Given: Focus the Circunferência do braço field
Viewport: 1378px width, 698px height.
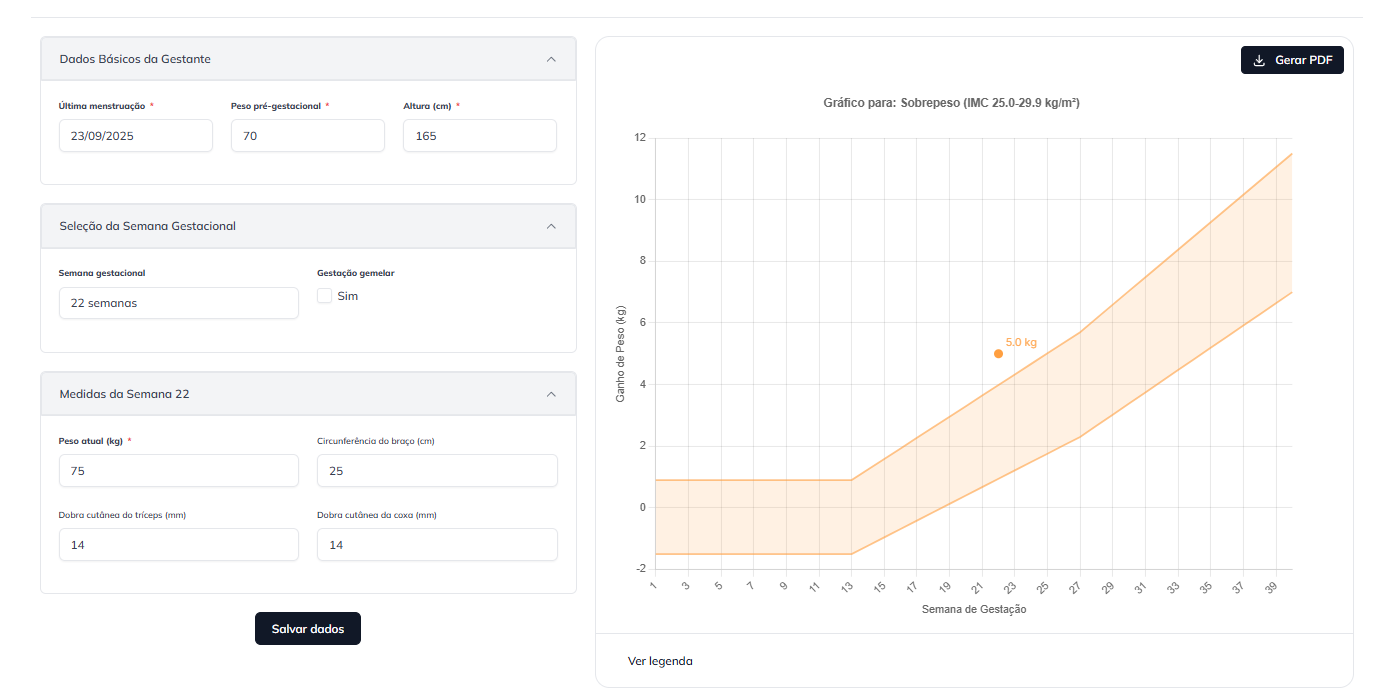Looking at the screenshot, I should click(x=437, y=471).
